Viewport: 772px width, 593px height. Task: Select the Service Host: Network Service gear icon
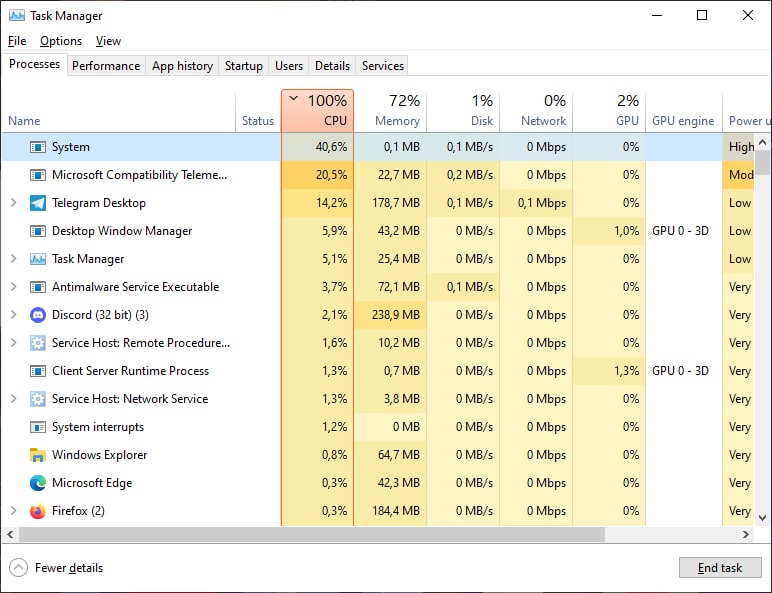(38, 399)
